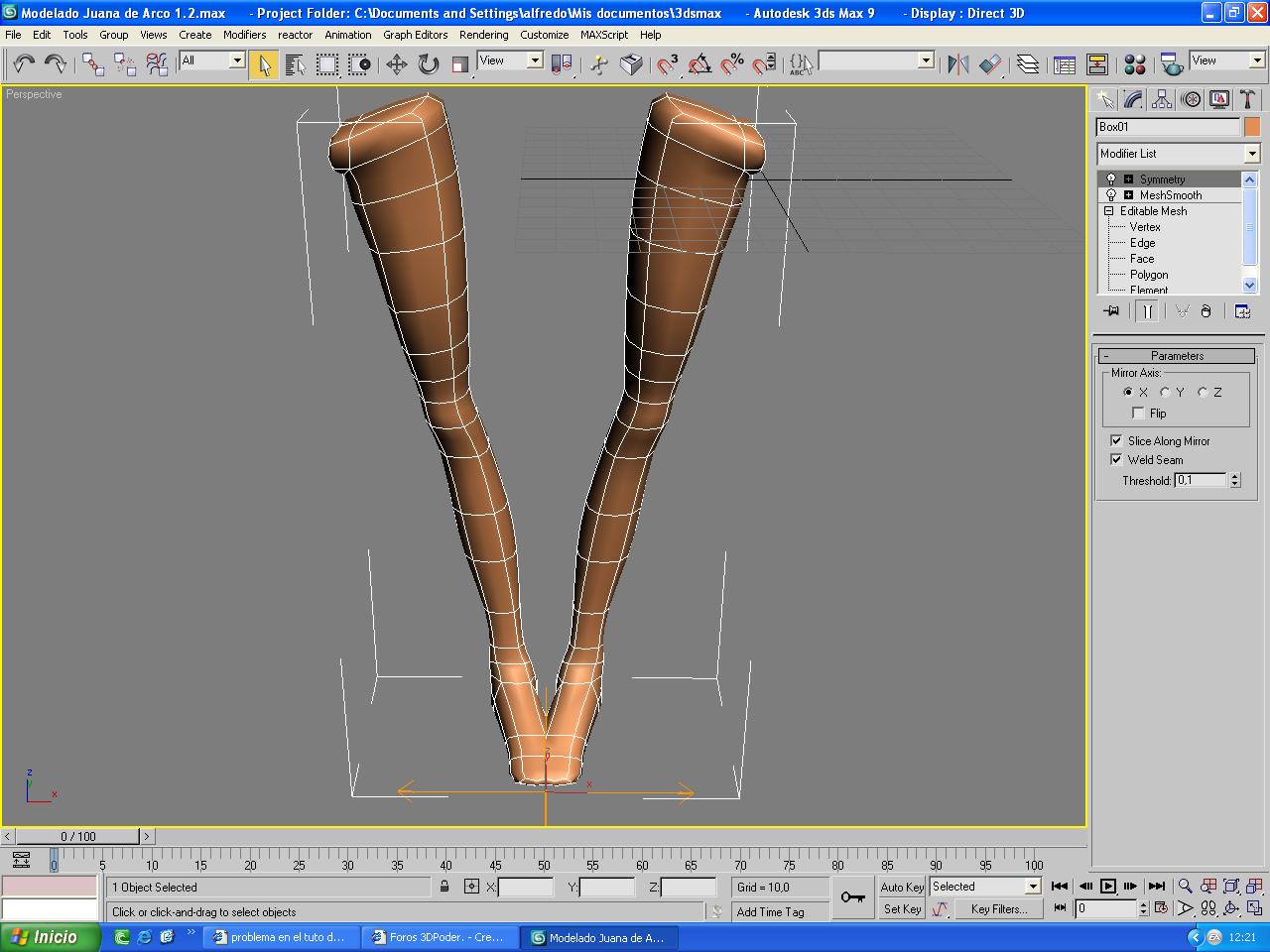Click the Undo arrow icon
This screenshot has width=1270, height=952.
tap(24, 65)
